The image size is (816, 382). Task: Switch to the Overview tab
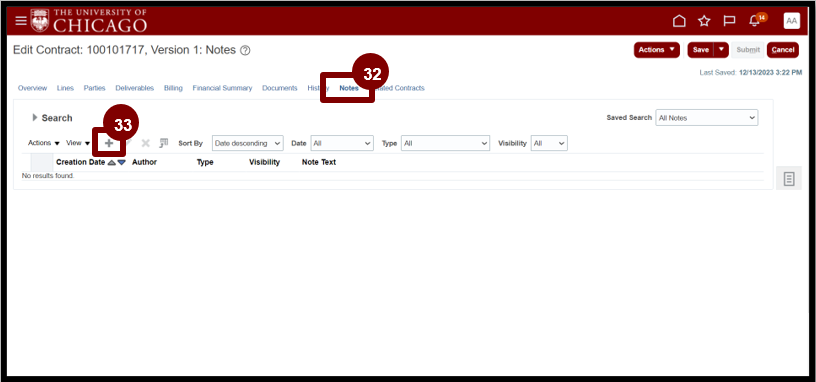tap(32, 88)
